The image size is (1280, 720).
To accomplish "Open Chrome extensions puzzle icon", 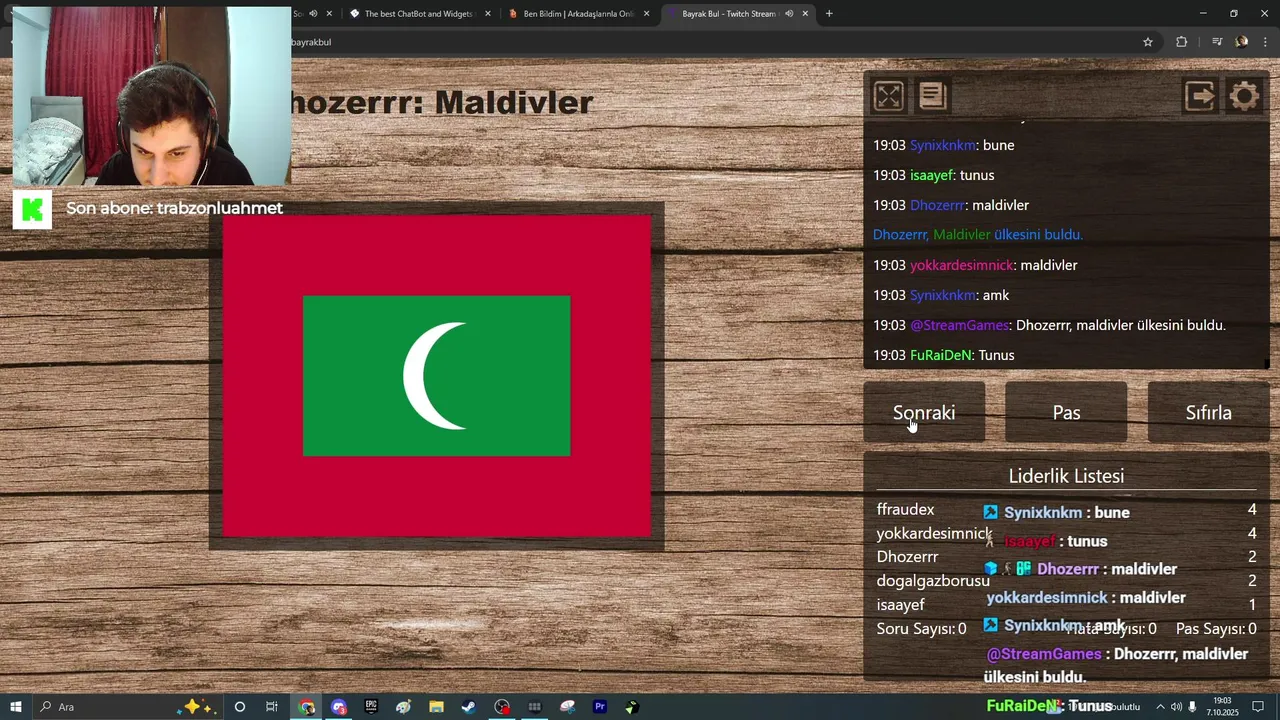I will [x=1182, y=42].
